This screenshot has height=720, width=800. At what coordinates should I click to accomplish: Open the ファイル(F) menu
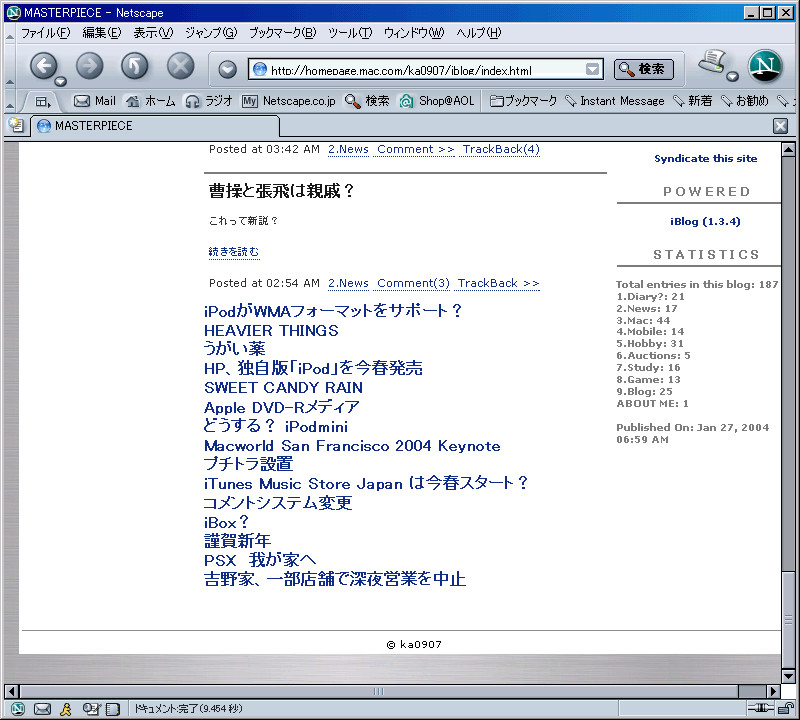point(45,33)
